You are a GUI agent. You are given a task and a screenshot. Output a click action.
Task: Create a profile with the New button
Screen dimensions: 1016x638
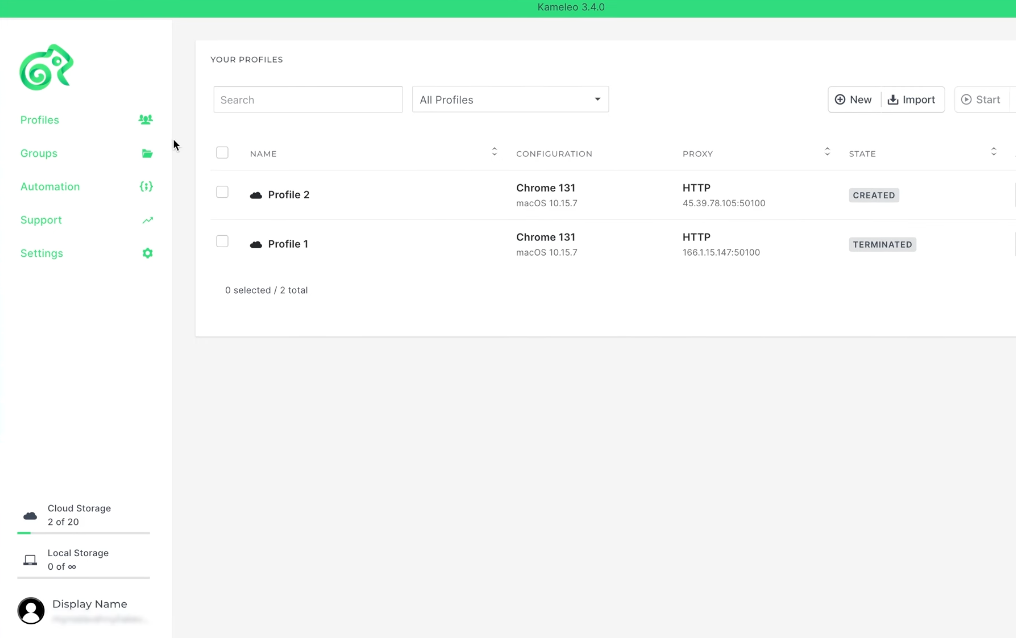click(x=854, y=100)
